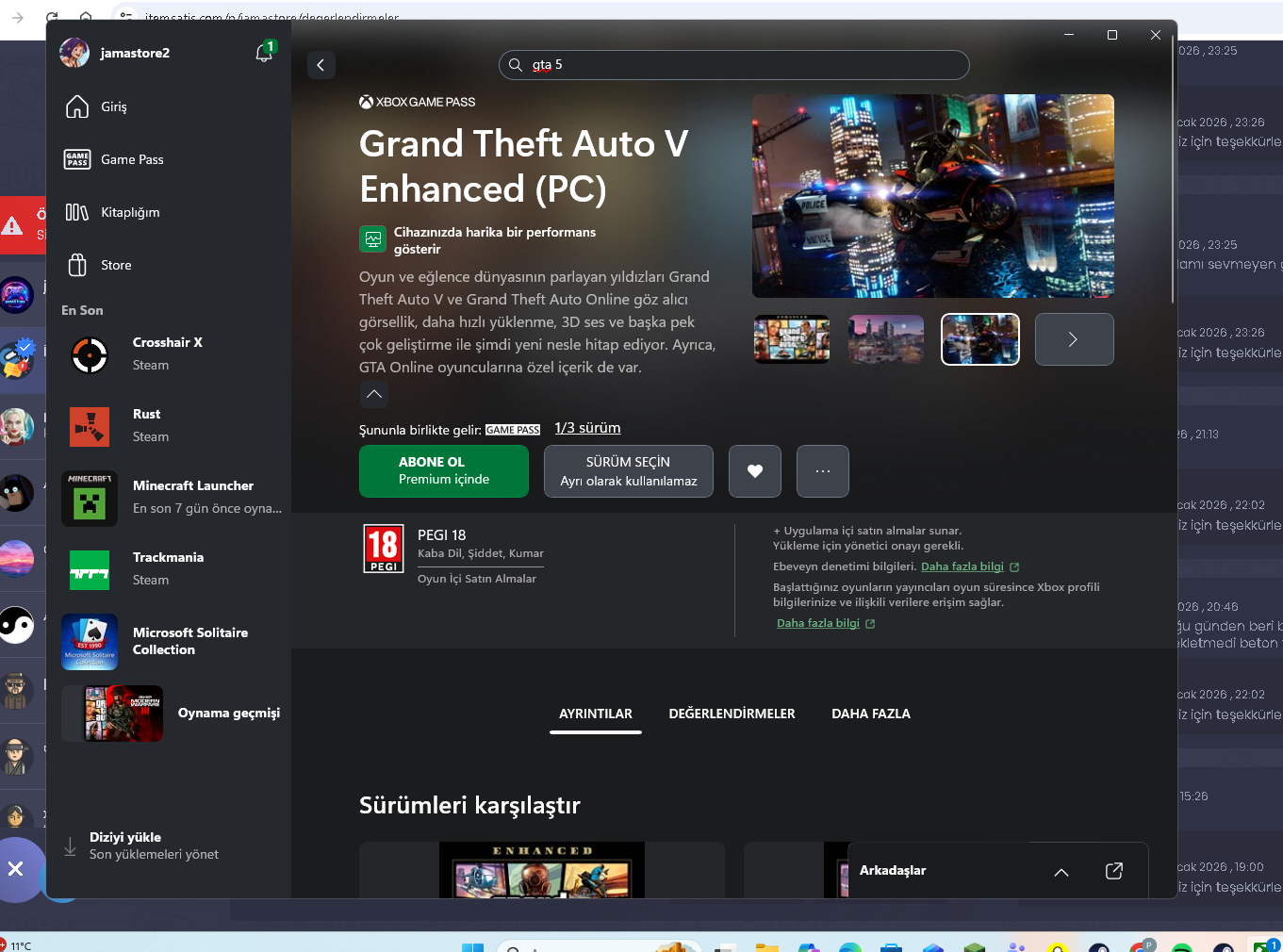1283x952 pixels.
Task: Open the jamastore2 profile avatar
Action: point(74,53)
